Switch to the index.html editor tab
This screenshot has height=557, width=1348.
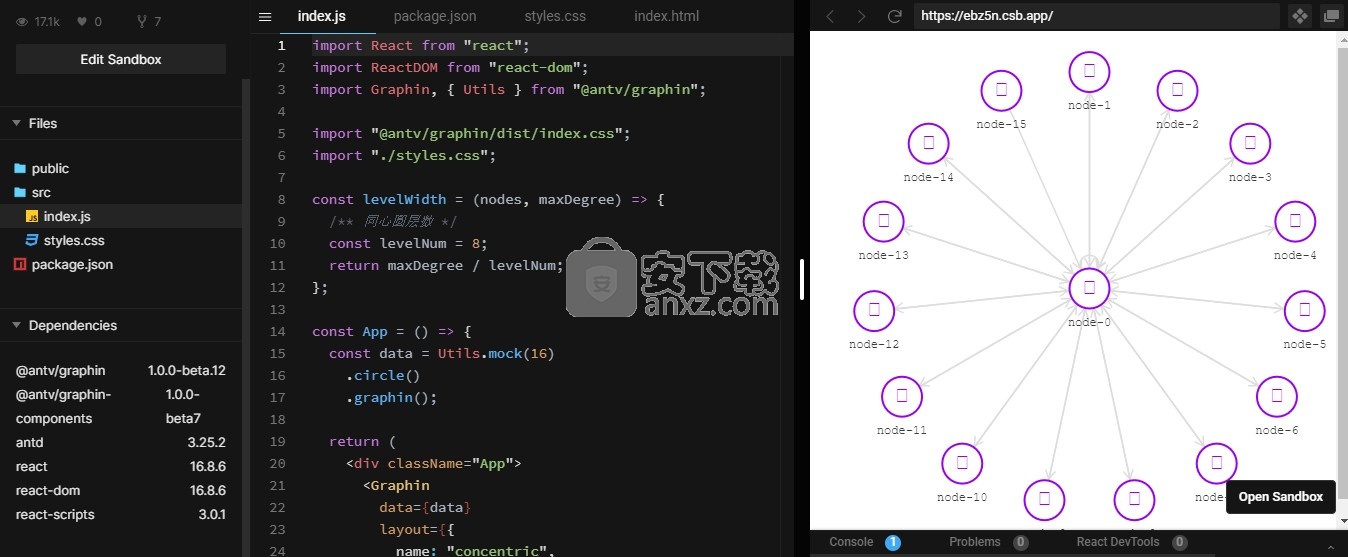[x=667, y=16]
